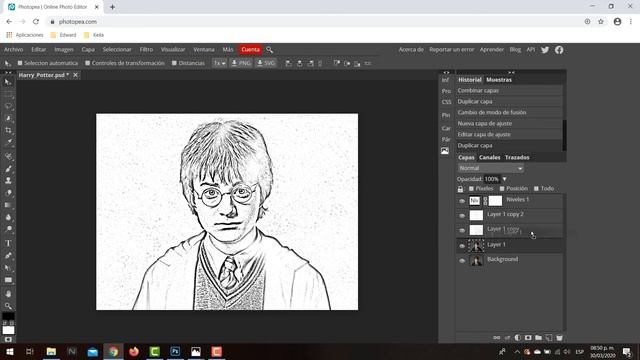640x360 pixels.
Task: Create new folder in layers panel
Action: (x=538, y=338)
